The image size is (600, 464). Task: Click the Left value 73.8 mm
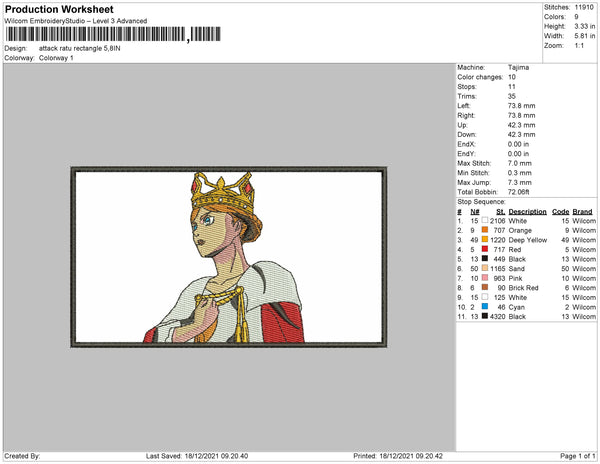522,106
